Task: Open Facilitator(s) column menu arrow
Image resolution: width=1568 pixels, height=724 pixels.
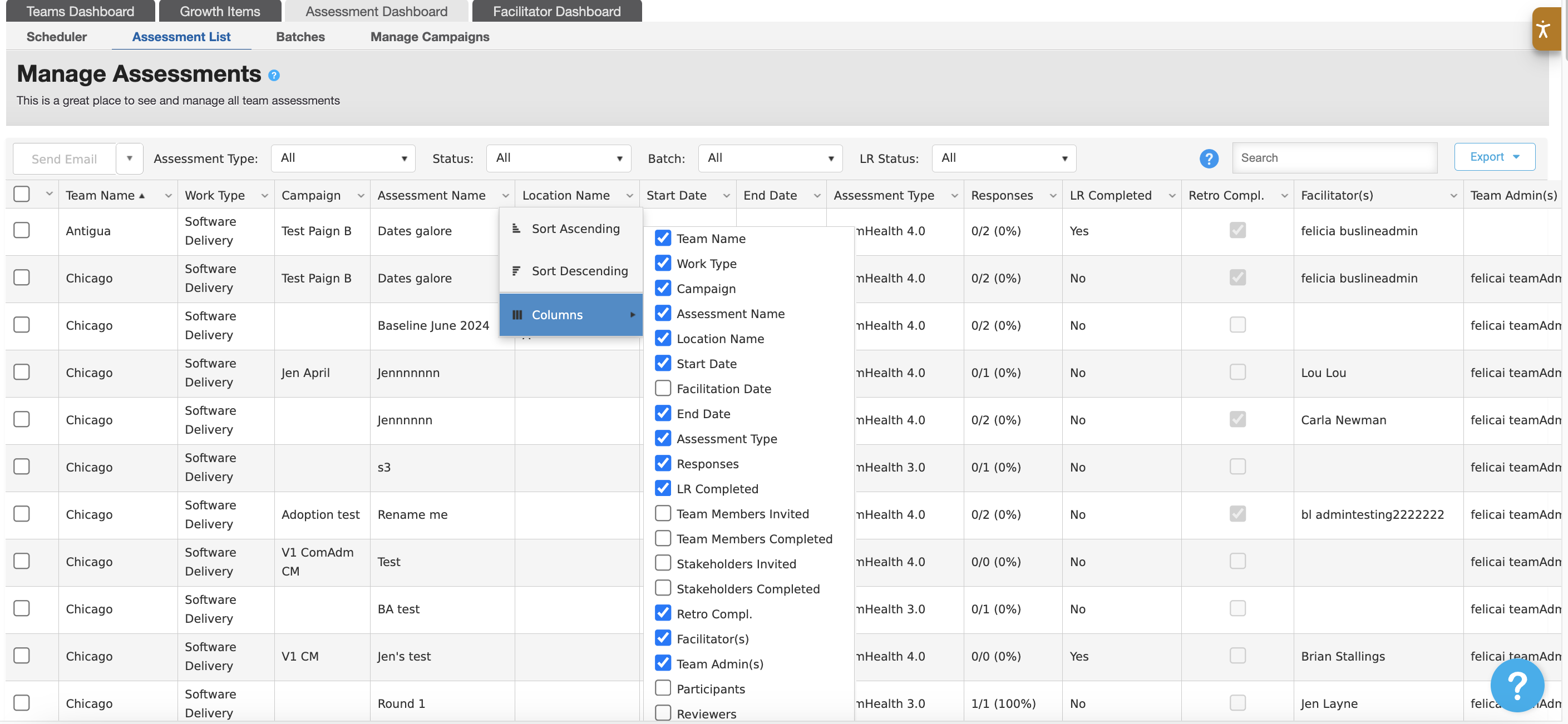Action: pyautogui.click(x=1453, y=196)
